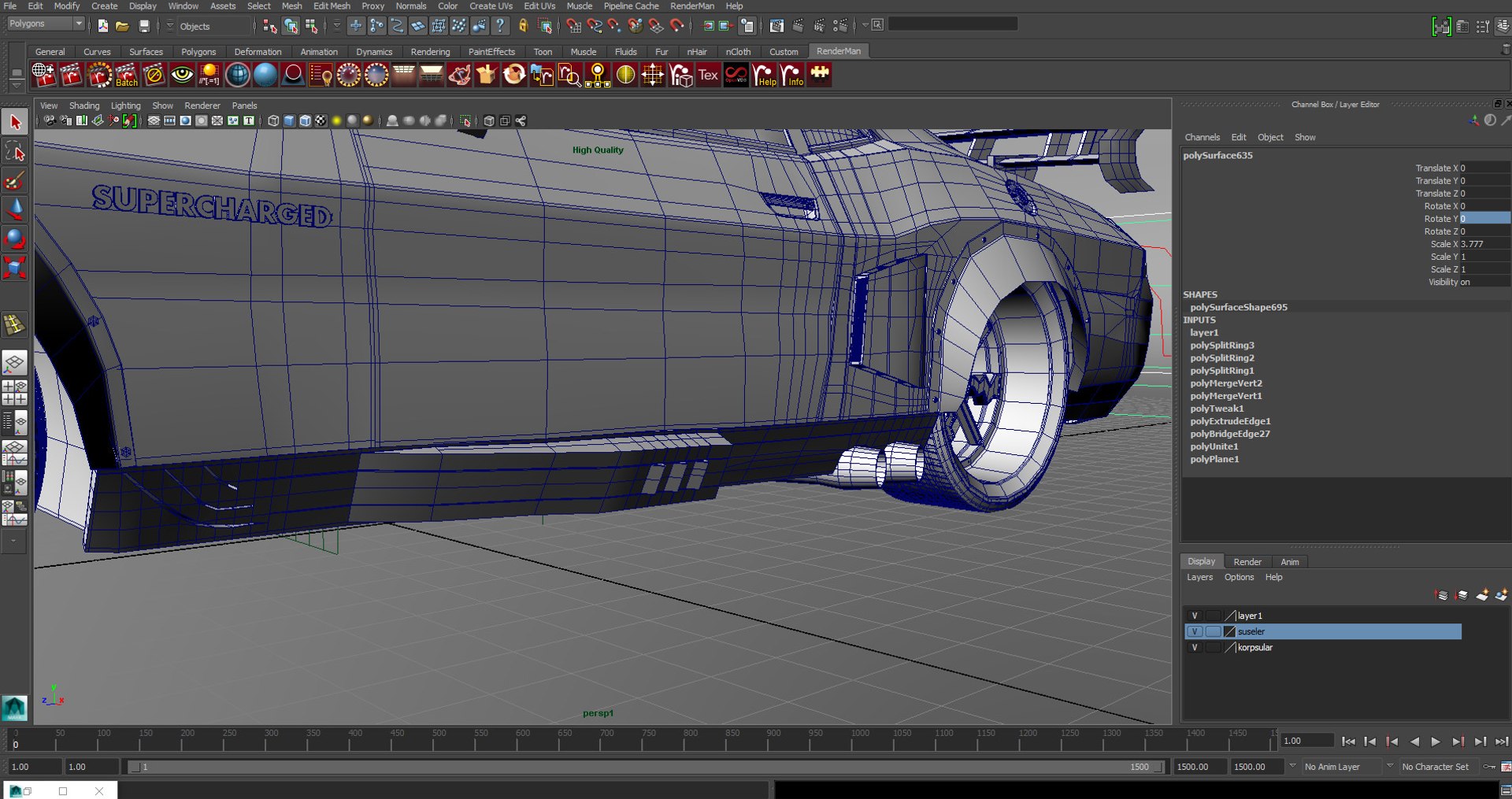
Task: Click the RenderMan Info shelf icon
Action: click(791, 75)
